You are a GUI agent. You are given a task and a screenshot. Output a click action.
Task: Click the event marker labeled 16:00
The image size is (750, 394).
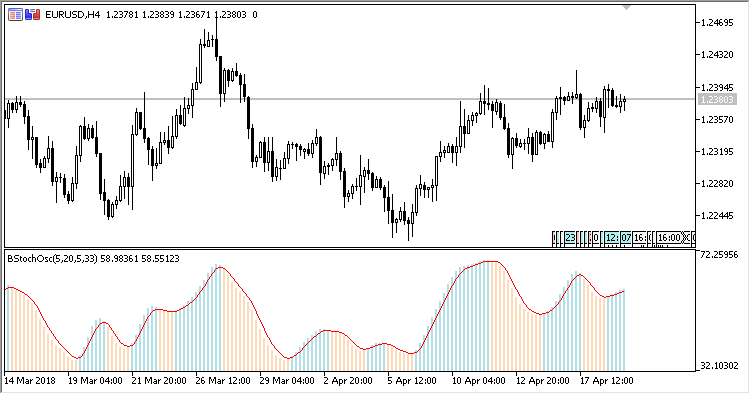[669, 238]
